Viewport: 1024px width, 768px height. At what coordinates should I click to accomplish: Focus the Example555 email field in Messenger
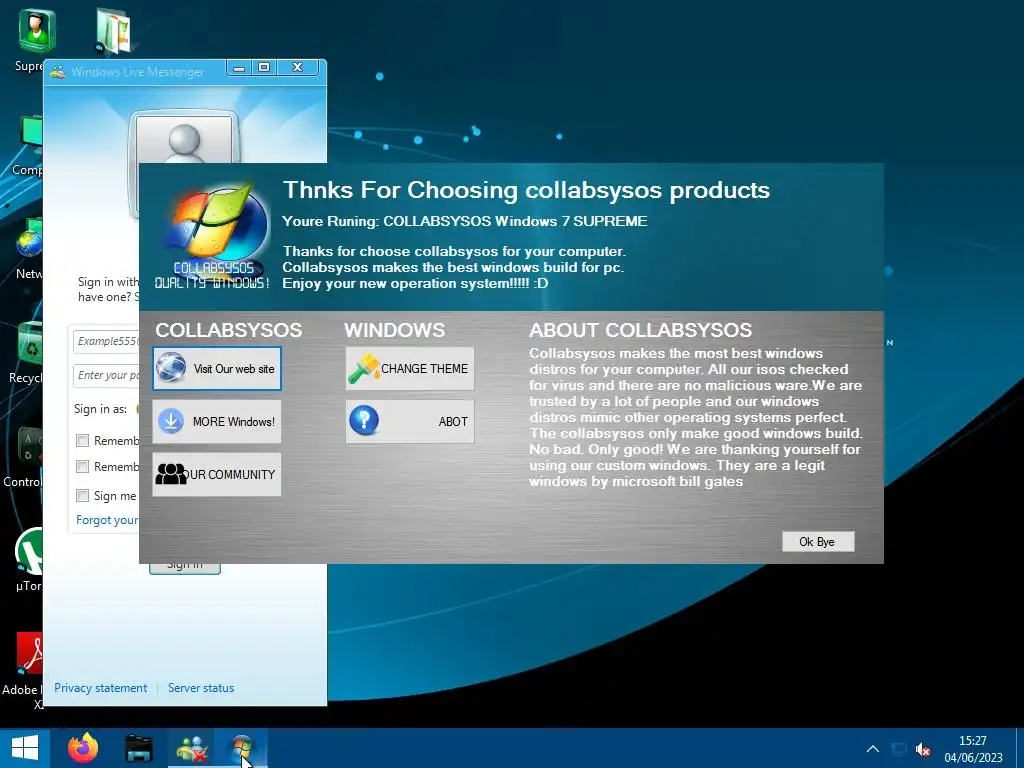[x=106, y=341]
